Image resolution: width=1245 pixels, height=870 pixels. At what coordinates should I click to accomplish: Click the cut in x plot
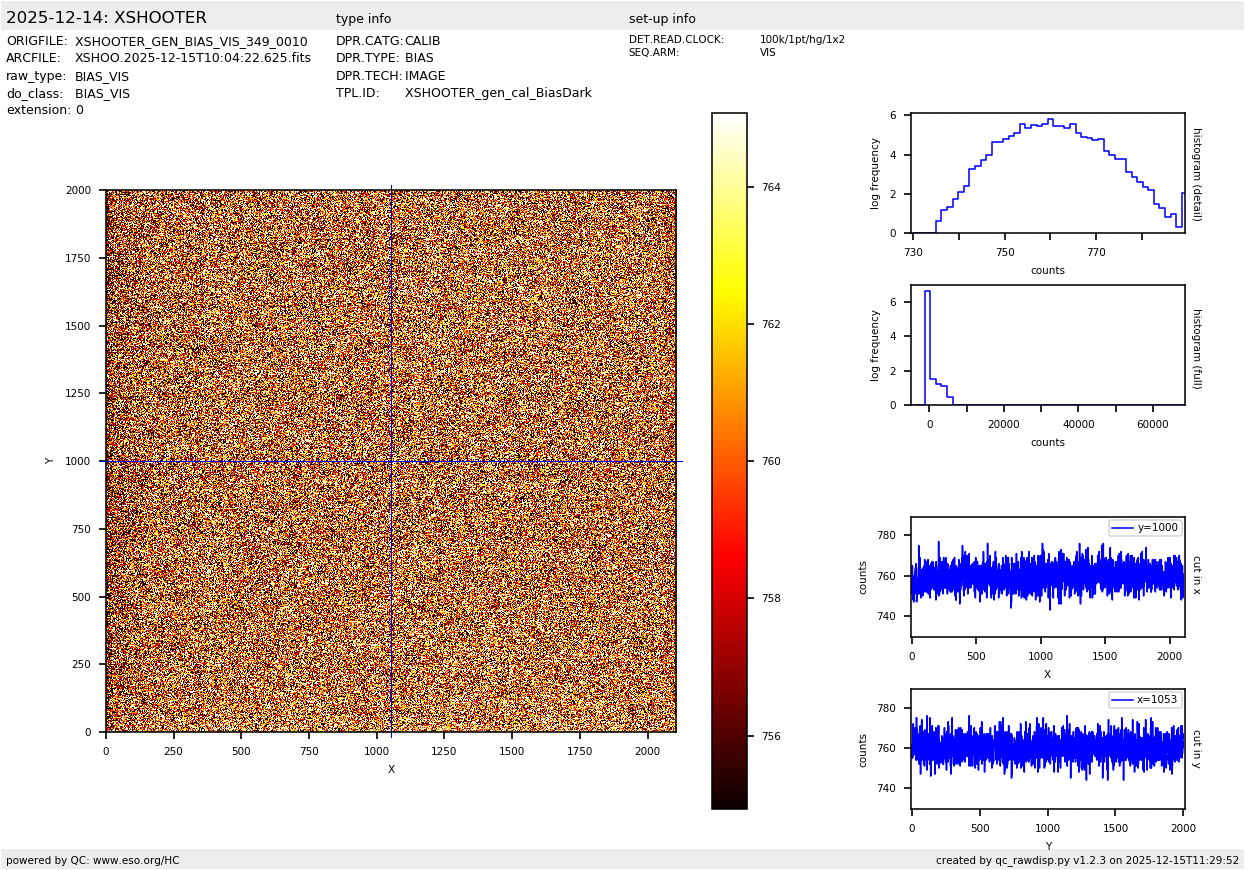1047,577
